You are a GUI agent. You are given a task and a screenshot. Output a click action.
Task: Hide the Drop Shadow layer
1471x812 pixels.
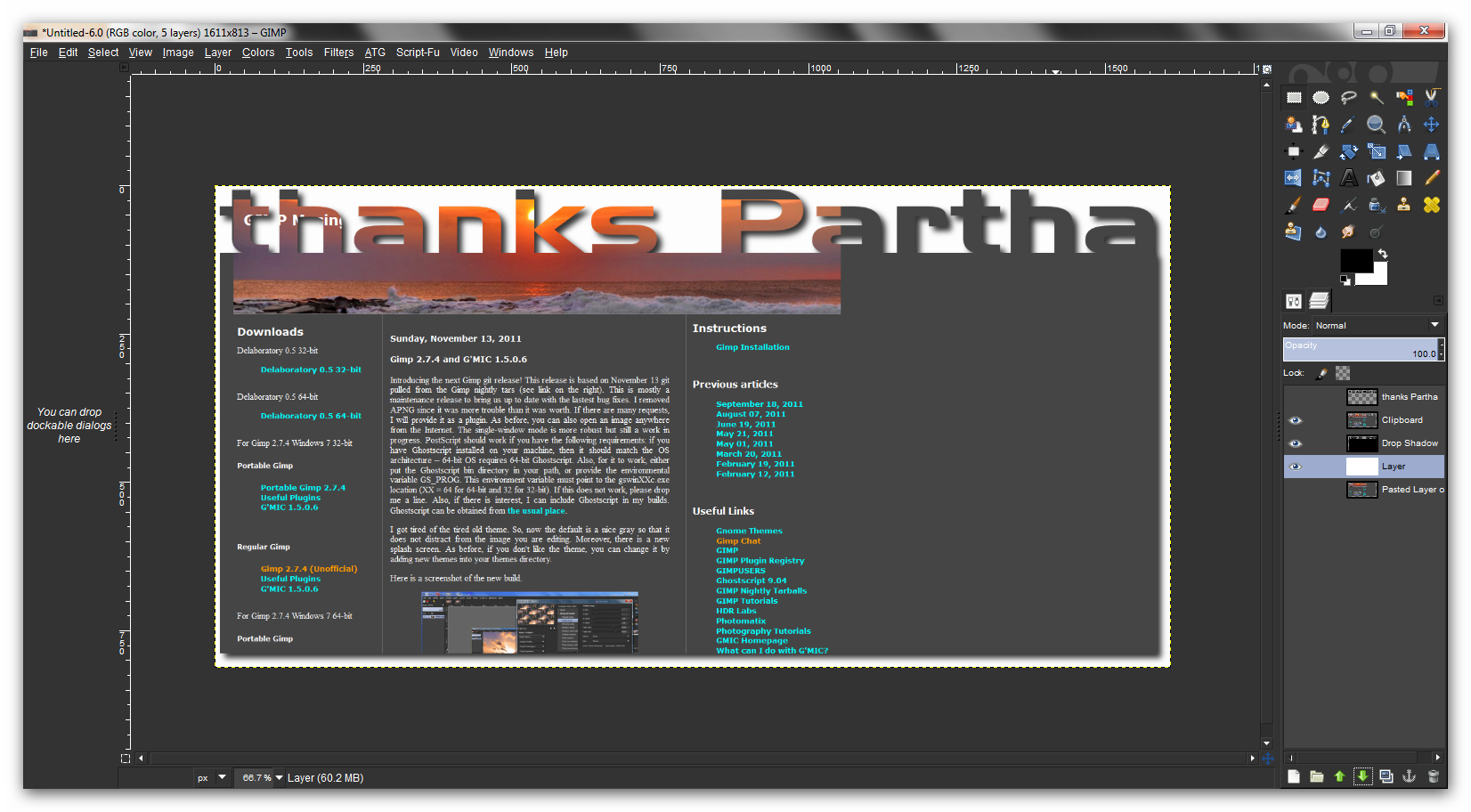point(1296,443)
